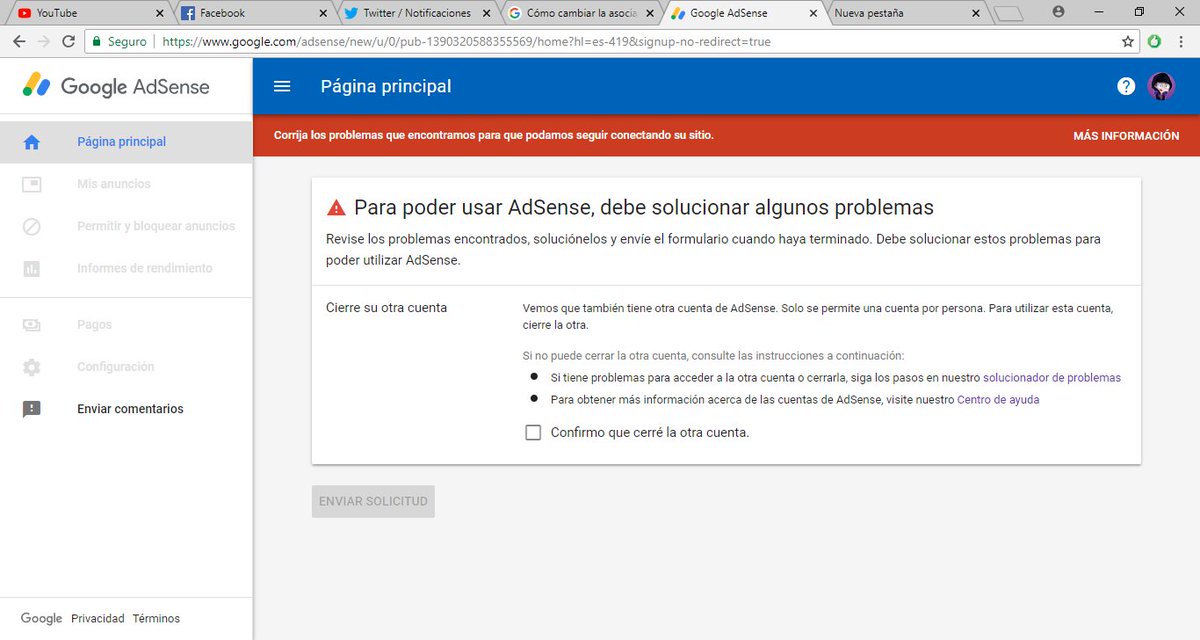
Task: Check Confirmo que cerré la otra cuenta
Action: point(533,433)
